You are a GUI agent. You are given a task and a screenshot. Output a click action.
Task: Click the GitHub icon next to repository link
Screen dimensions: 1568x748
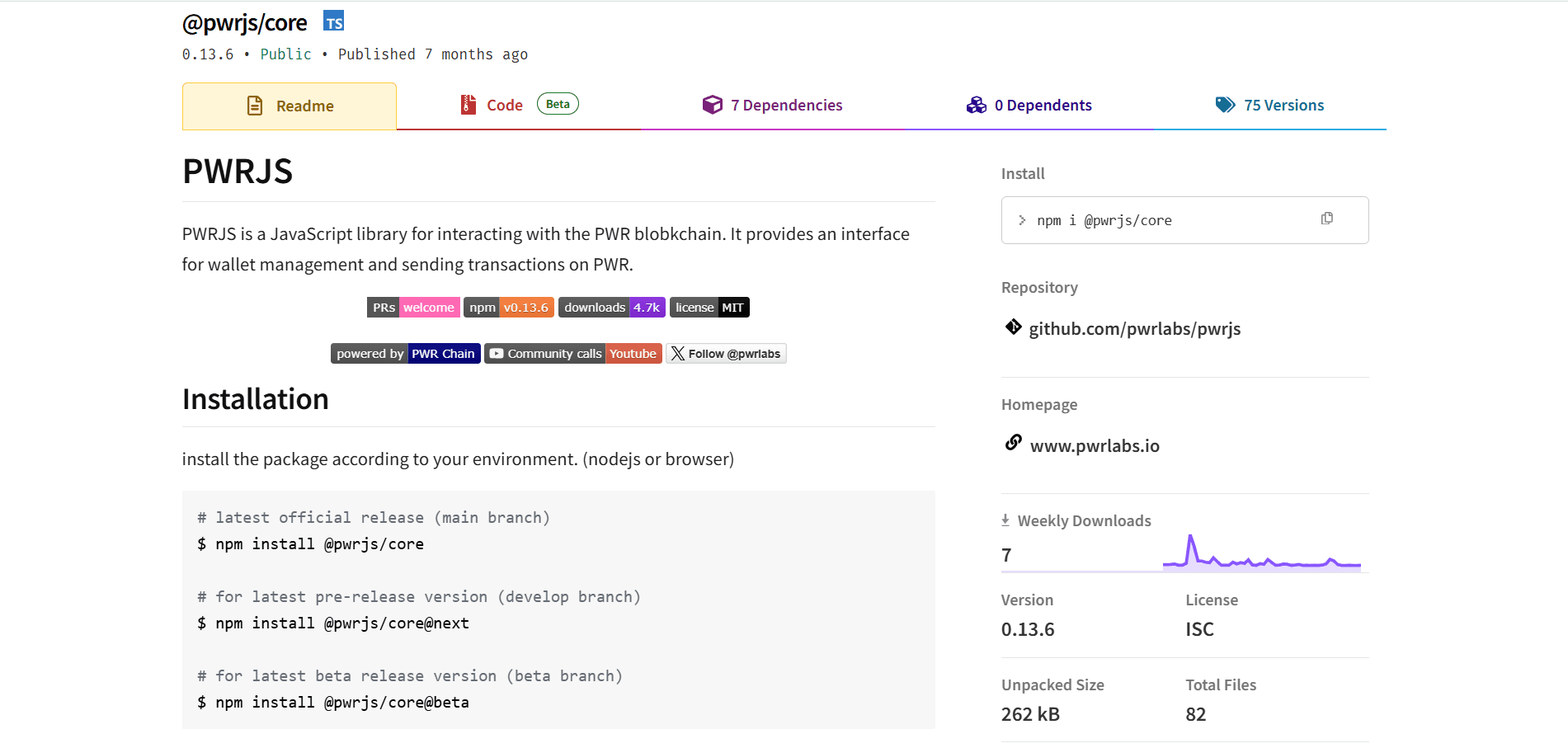(x=1012, y=327)
